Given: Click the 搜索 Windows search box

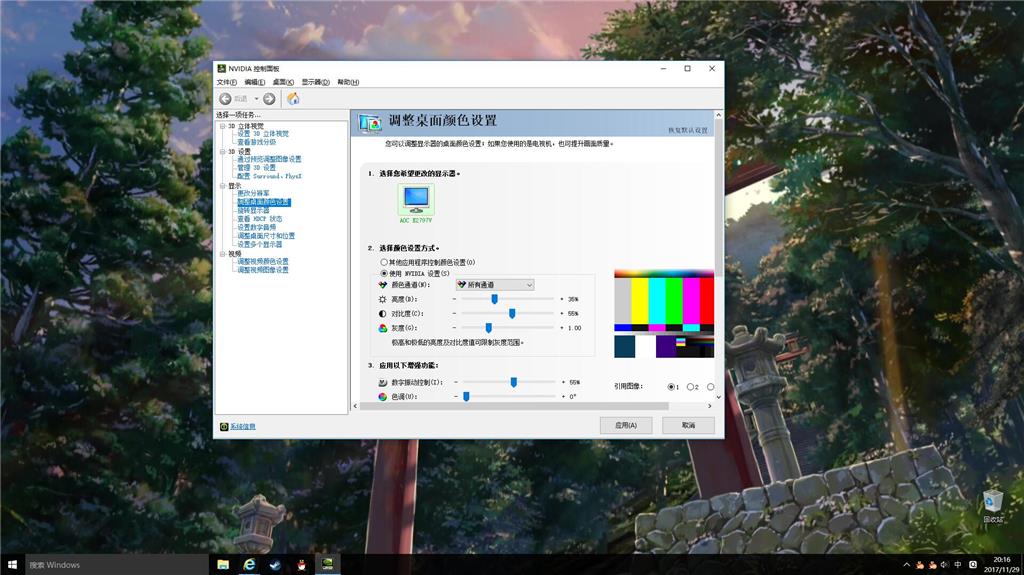Looking at the screenshot, I should pyautogui.click(x=116, y=565).
